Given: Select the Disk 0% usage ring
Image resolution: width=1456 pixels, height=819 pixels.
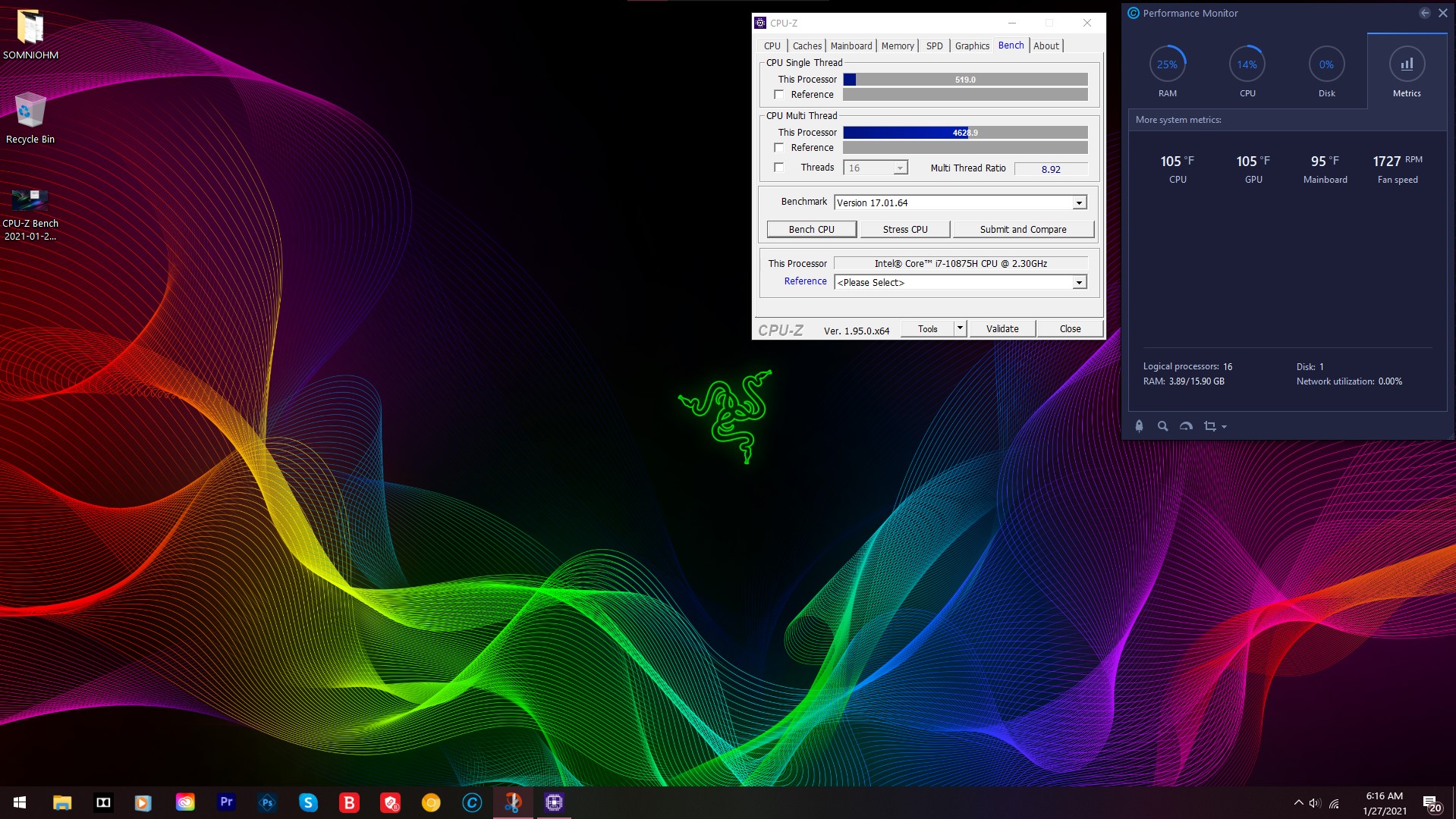Looking at the screenshot, I should tap(1326, 64).
